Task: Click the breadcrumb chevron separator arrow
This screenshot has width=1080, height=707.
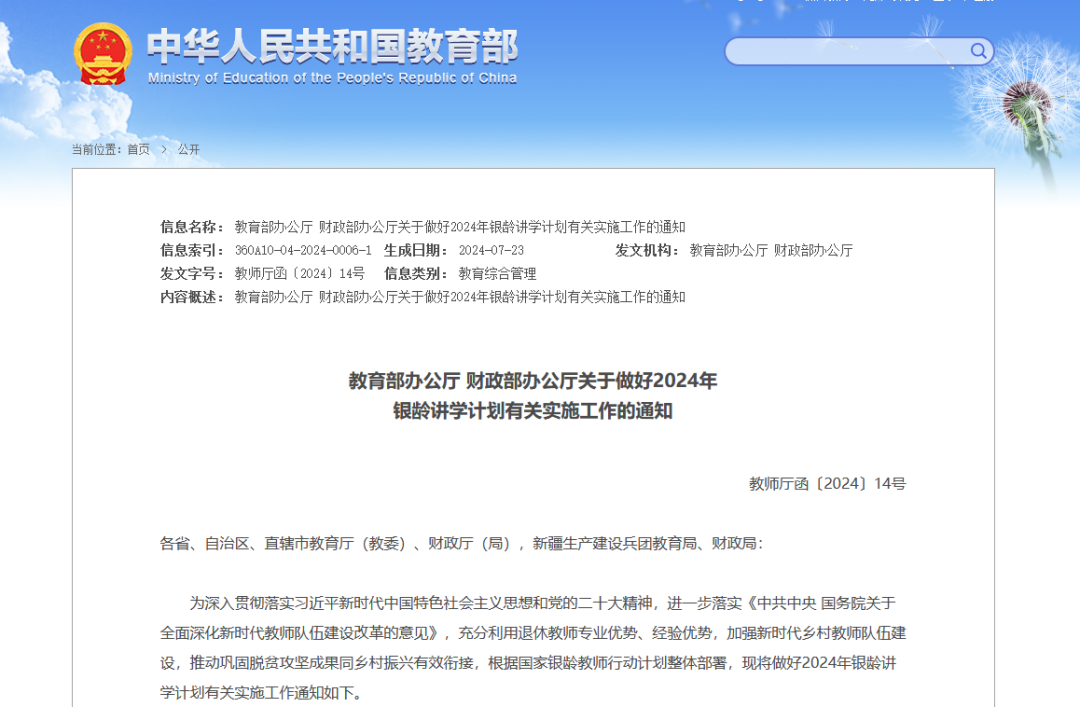Action: [x=164, y=149]
